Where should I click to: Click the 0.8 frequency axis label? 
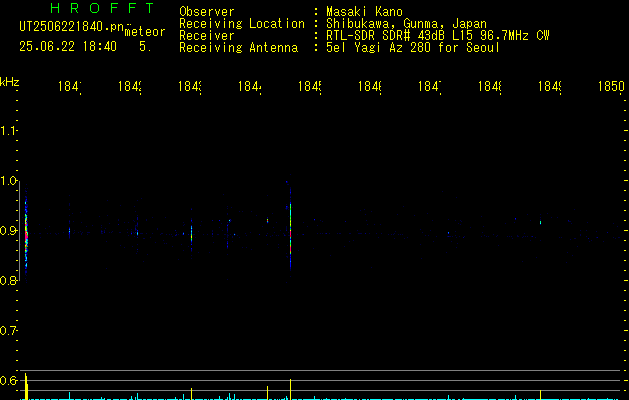(x=8, y=280)
